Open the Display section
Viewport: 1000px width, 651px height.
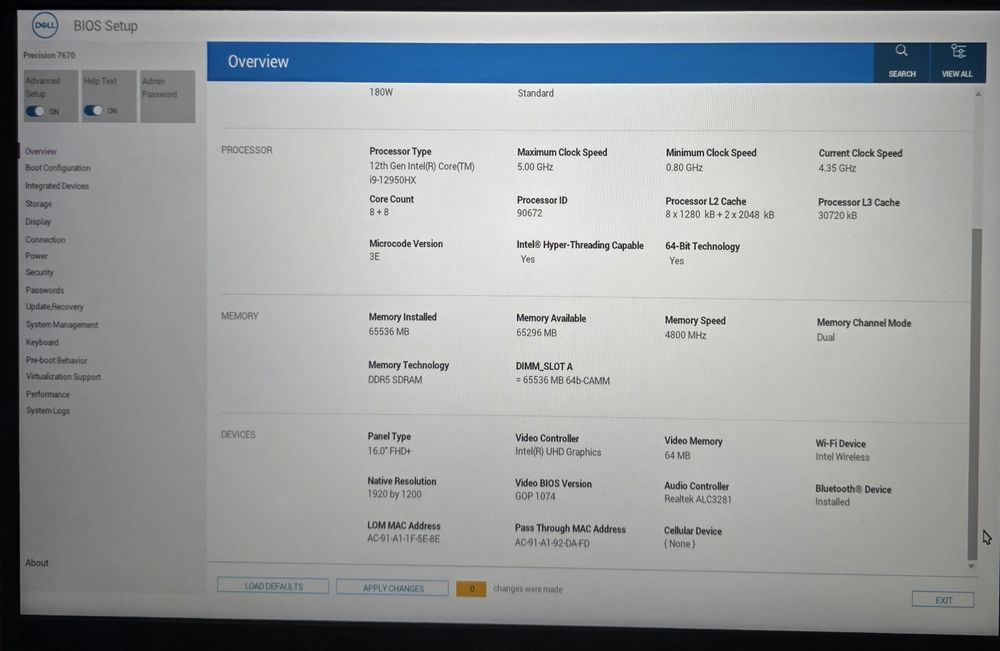coord(38,221)
